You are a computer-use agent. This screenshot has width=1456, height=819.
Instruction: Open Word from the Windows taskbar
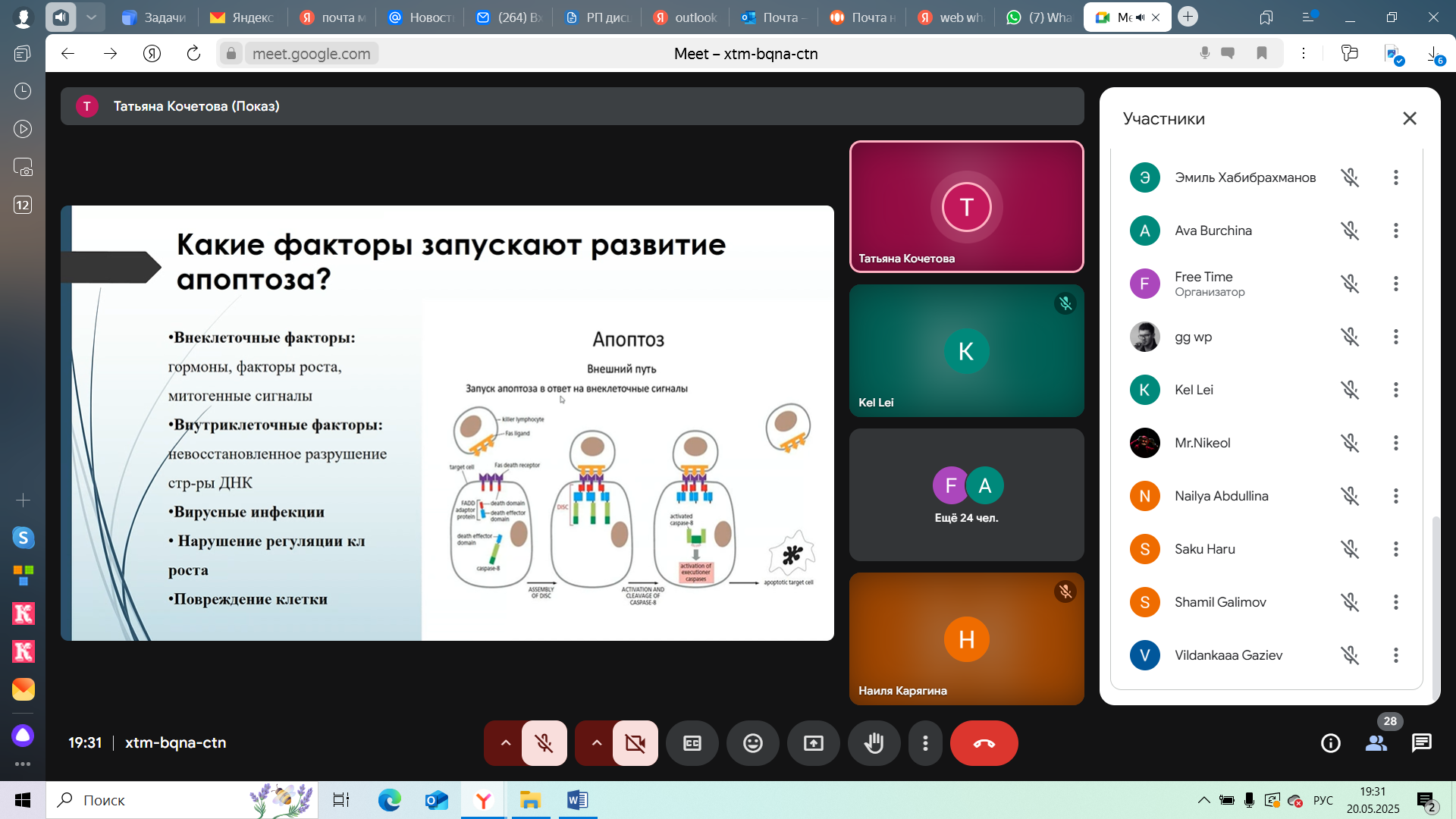(x=577, y=800)
